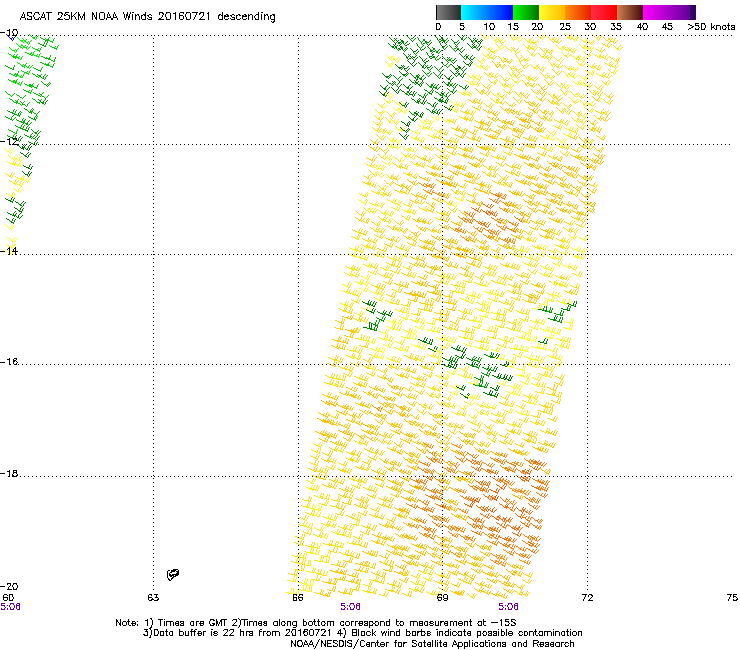Click the yellow segment of the color bar
740x650 pixels.
pos(552,12)
